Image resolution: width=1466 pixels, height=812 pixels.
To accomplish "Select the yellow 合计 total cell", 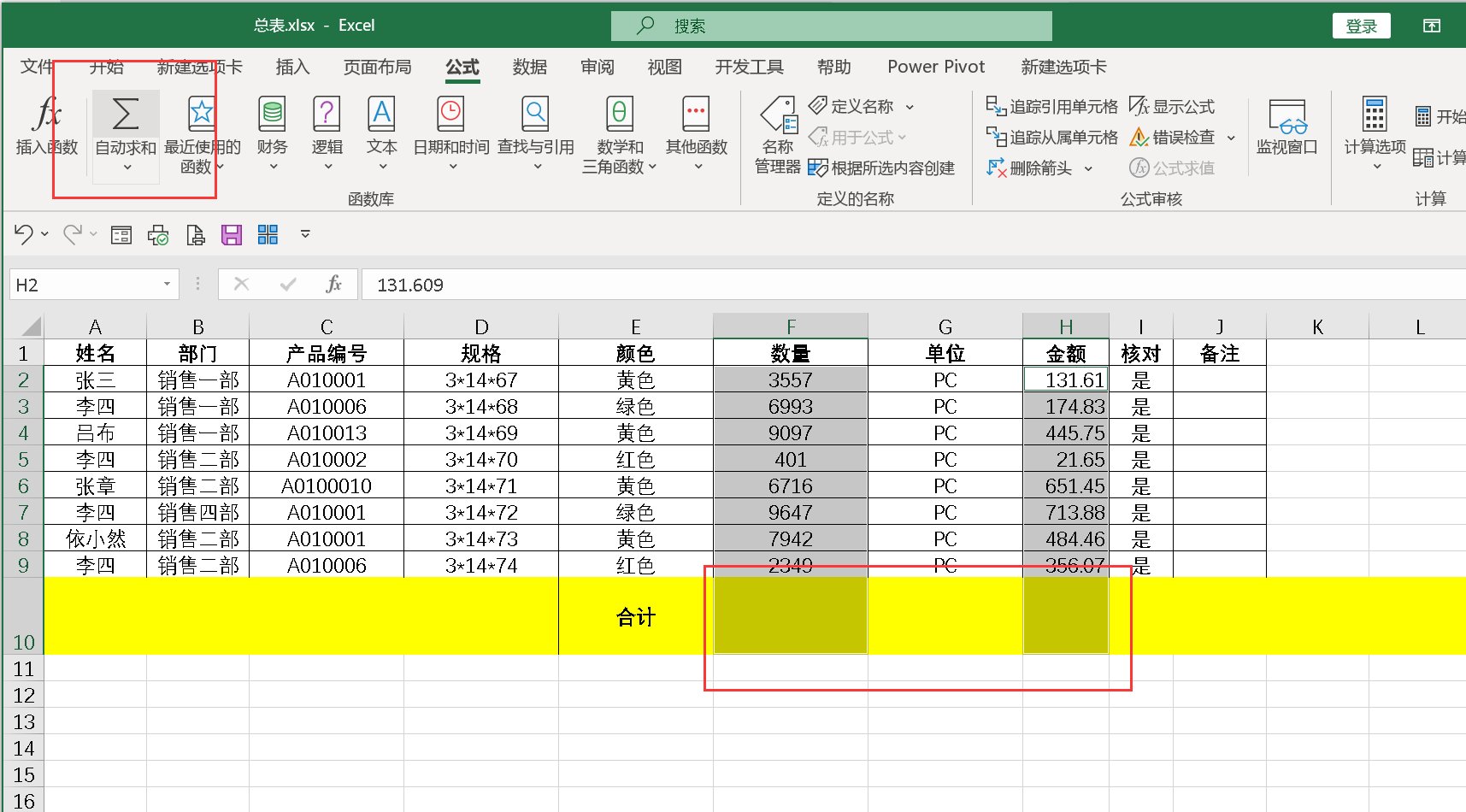I will 635,616.
